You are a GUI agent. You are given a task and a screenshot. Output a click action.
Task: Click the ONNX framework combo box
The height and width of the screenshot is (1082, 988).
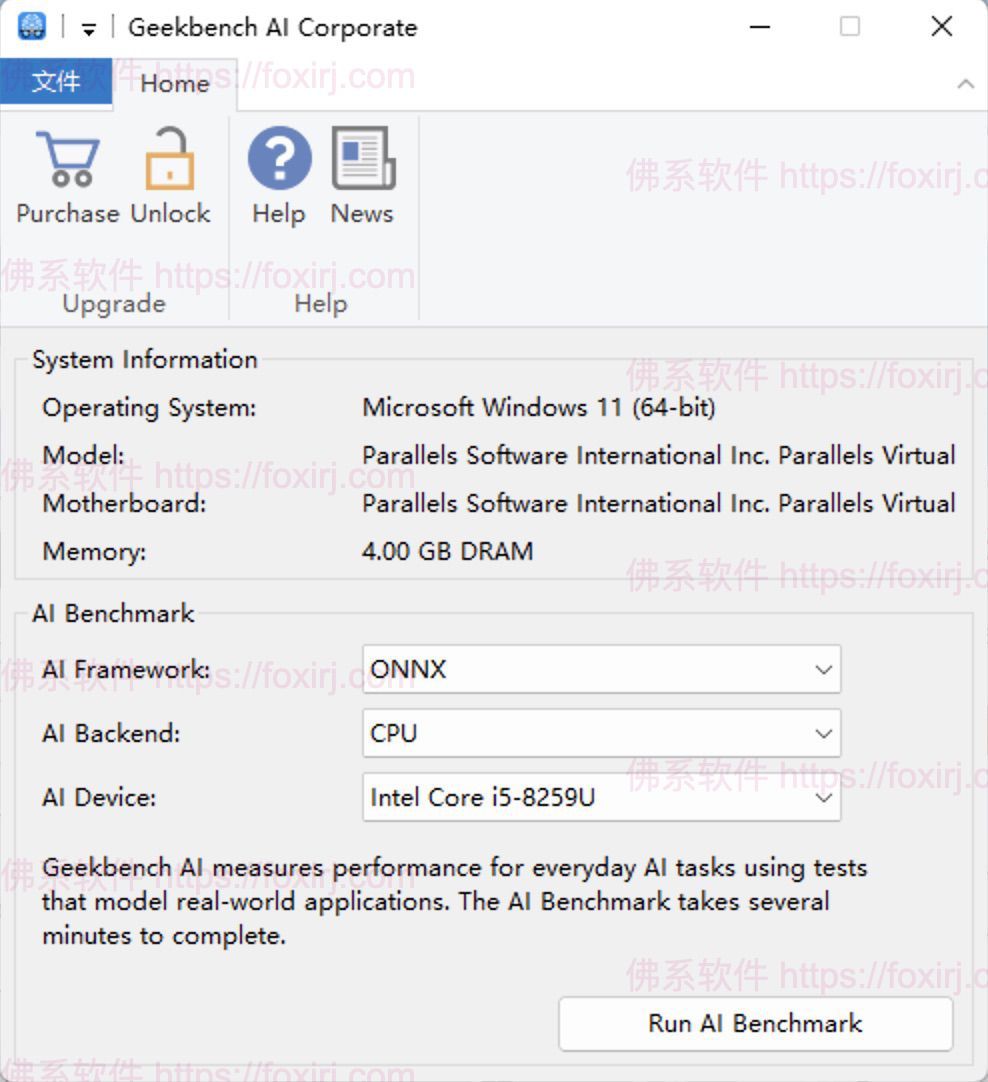600,670
